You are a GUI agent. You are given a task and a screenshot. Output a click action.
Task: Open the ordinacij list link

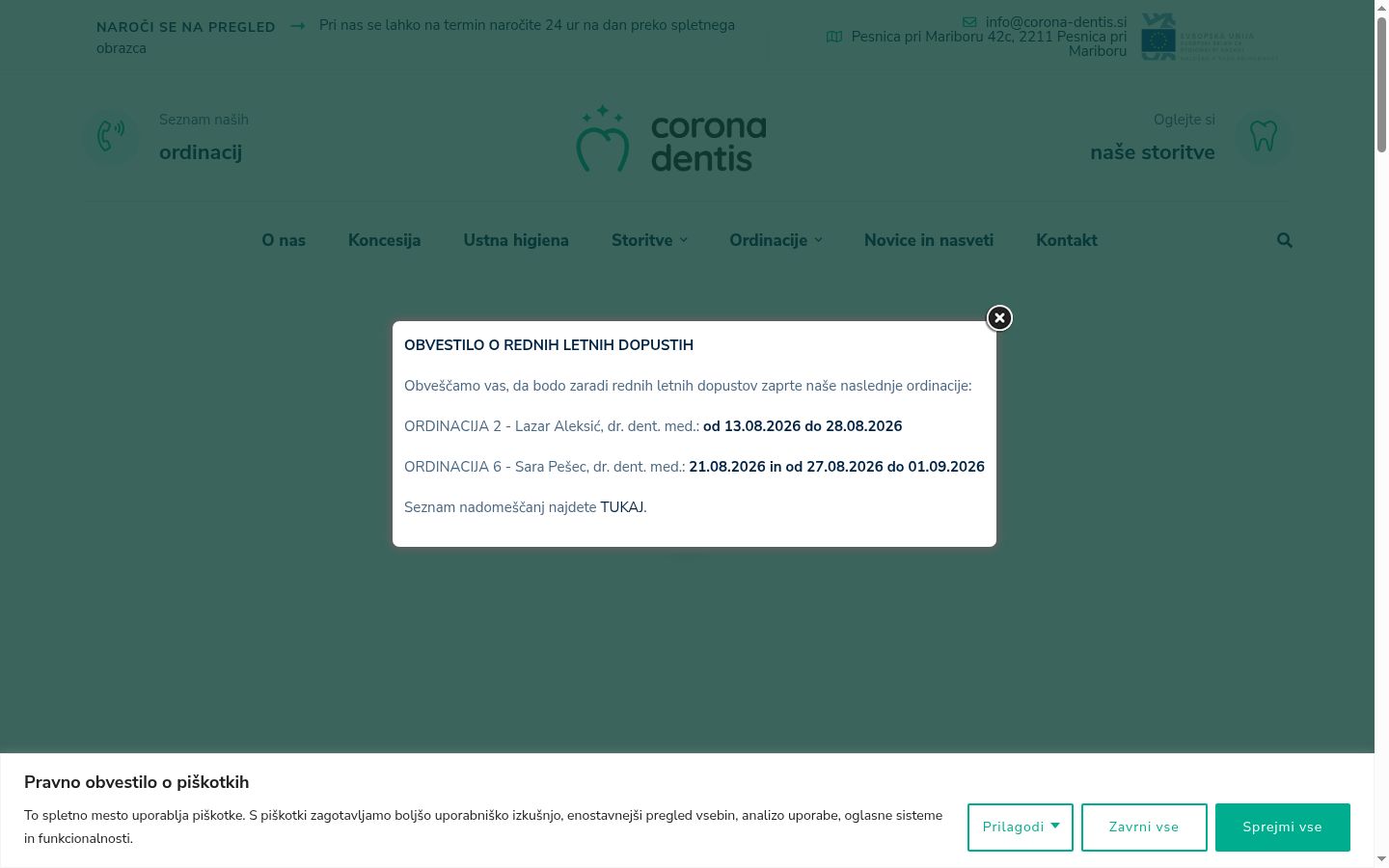[201, 152]
